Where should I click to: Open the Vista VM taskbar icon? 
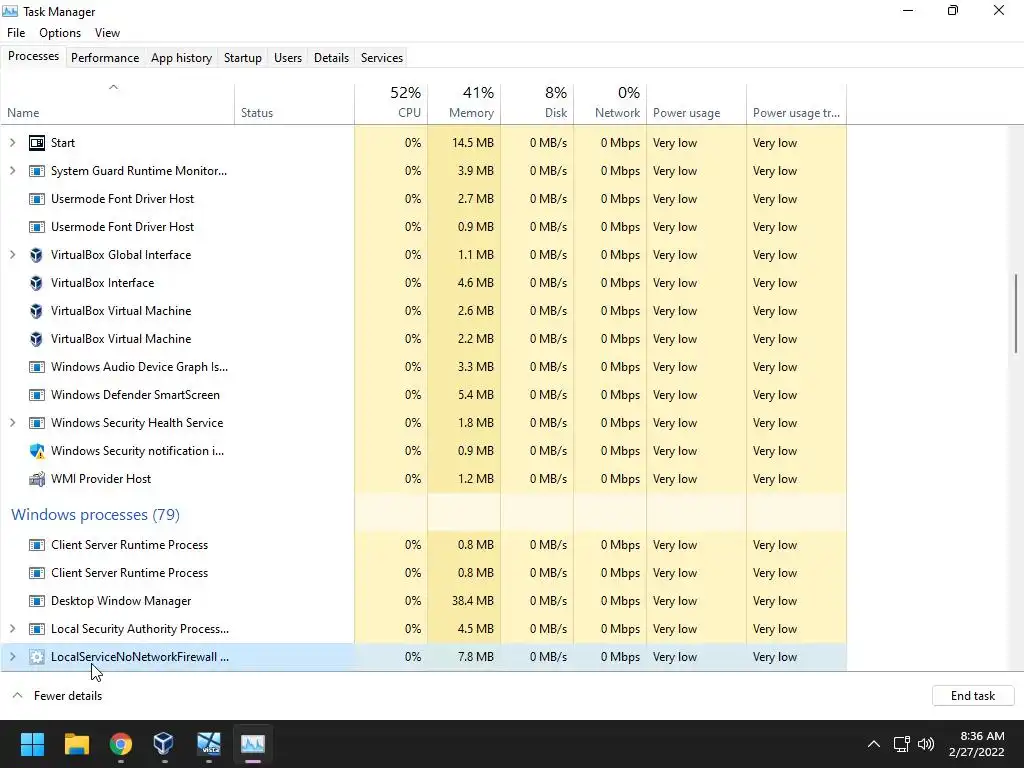point(209,743)
